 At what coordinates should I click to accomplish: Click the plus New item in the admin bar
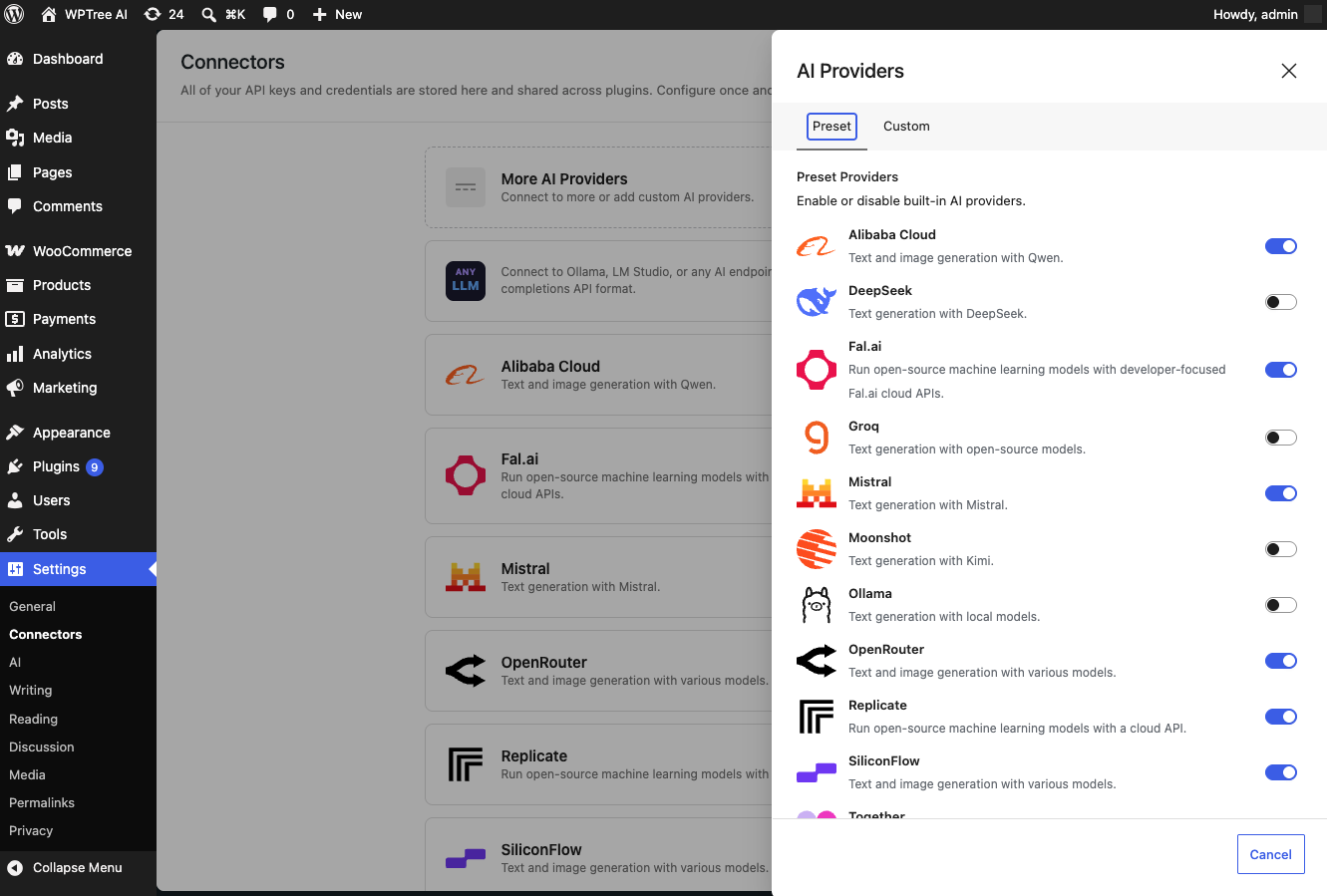pyautogui.click(x=337, y=14)
